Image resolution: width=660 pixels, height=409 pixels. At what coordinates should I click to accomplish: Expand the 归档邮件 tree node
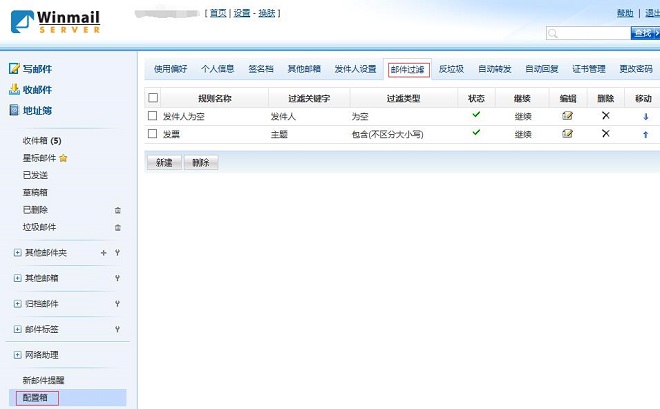click(x=17, y=304)
